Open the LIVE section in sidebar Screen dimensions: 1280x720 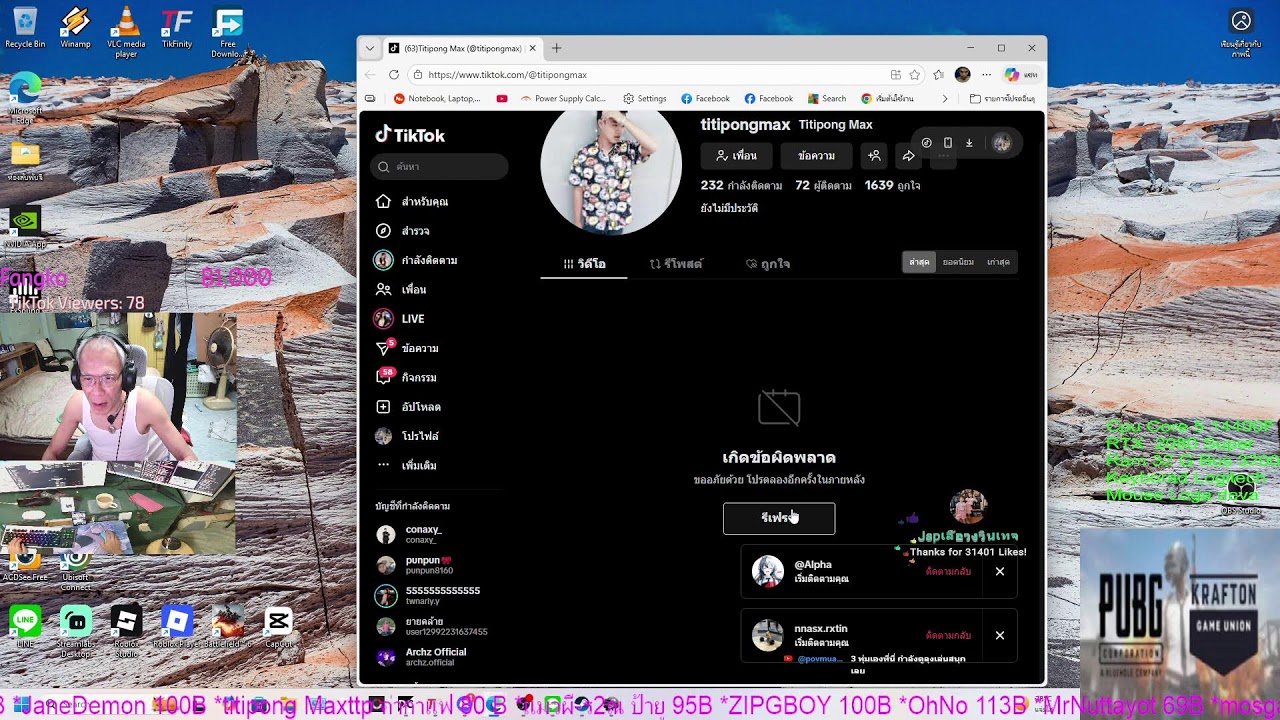(400, 319)
